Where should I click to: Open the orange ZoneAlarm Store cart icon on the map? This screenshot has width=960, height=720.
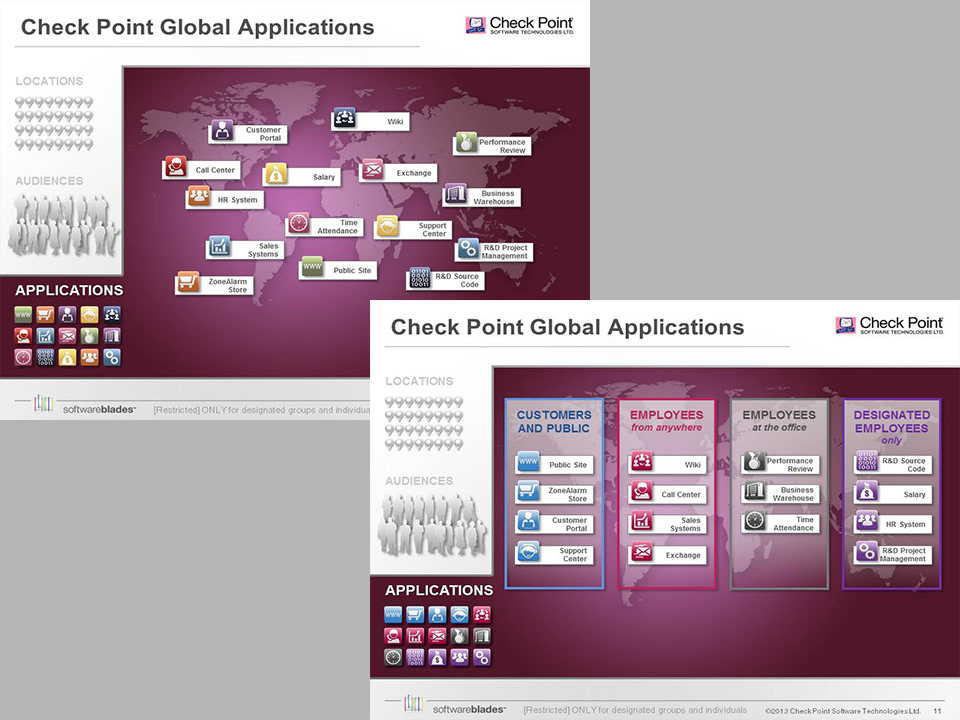point(188,282)
